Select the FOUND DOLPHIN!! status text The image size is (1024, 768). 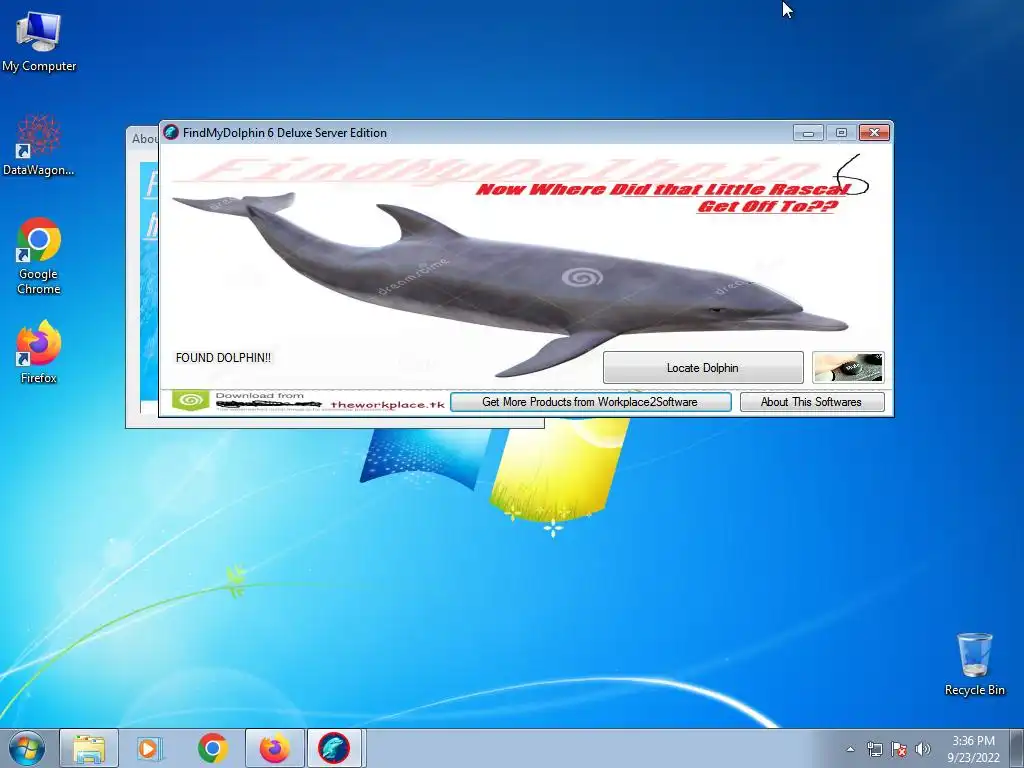(x=223, y=358)
